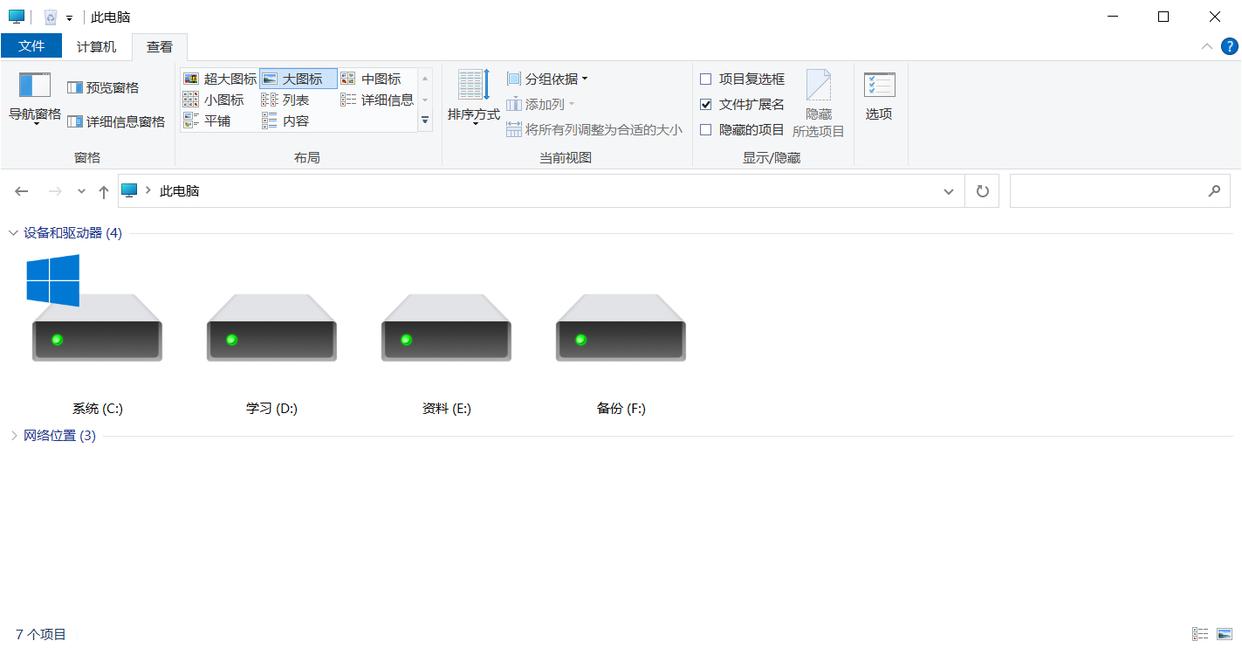Click the 预览窗格 preview pane icon
1242x648 pixels.
[75, 88]
